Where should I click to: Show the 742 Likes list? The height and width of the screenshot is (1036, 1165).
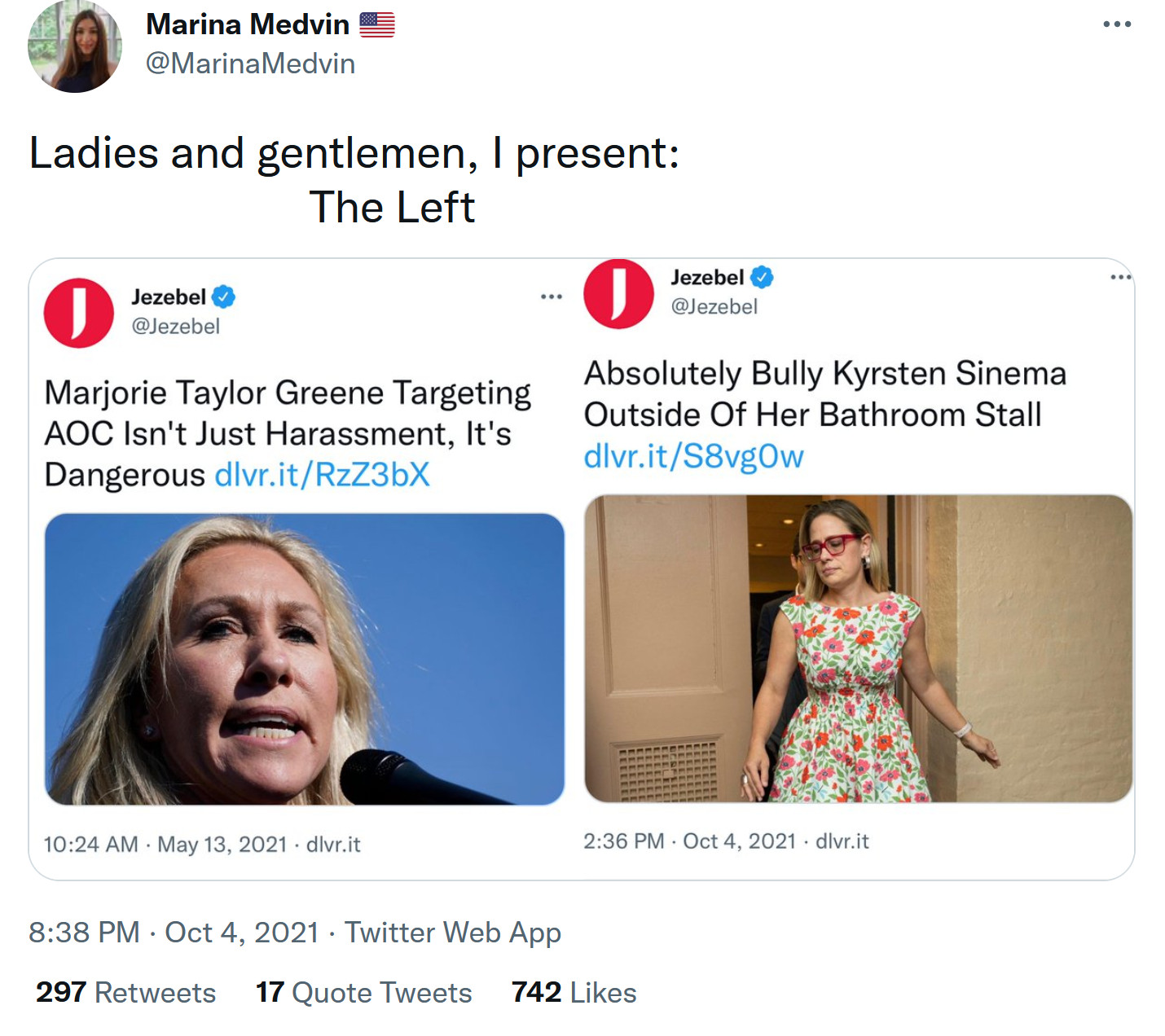[x=574, y=992]
